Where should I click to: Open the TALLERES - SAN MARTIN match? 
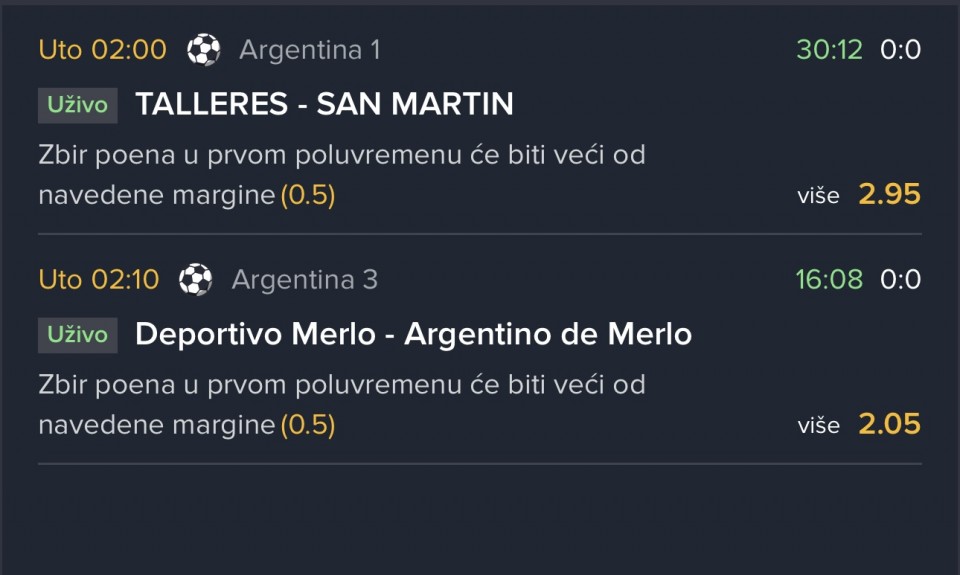[x=324, y=103]
